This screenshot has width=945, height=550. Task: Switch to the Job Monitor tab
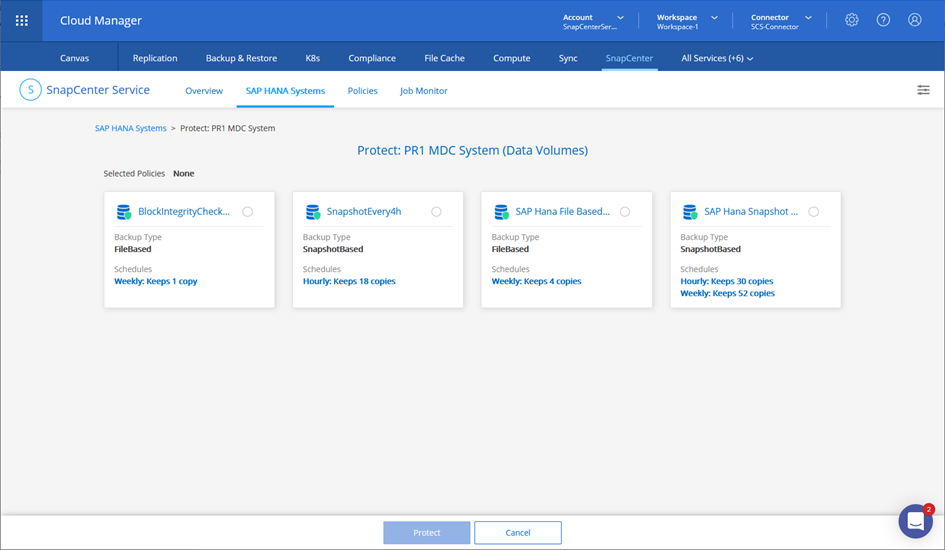pos(423,91)
